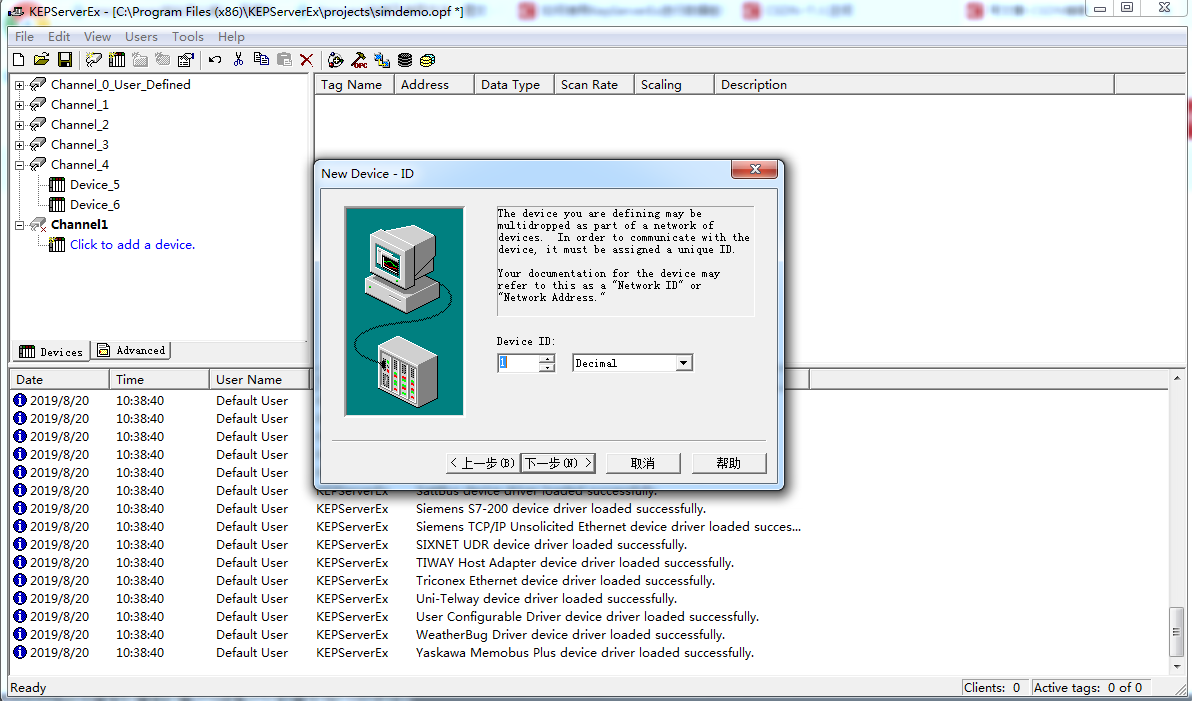The width and height of the screenshot is (1192, 701).
Task: Open the Tools menu
Action: [188, 36]
